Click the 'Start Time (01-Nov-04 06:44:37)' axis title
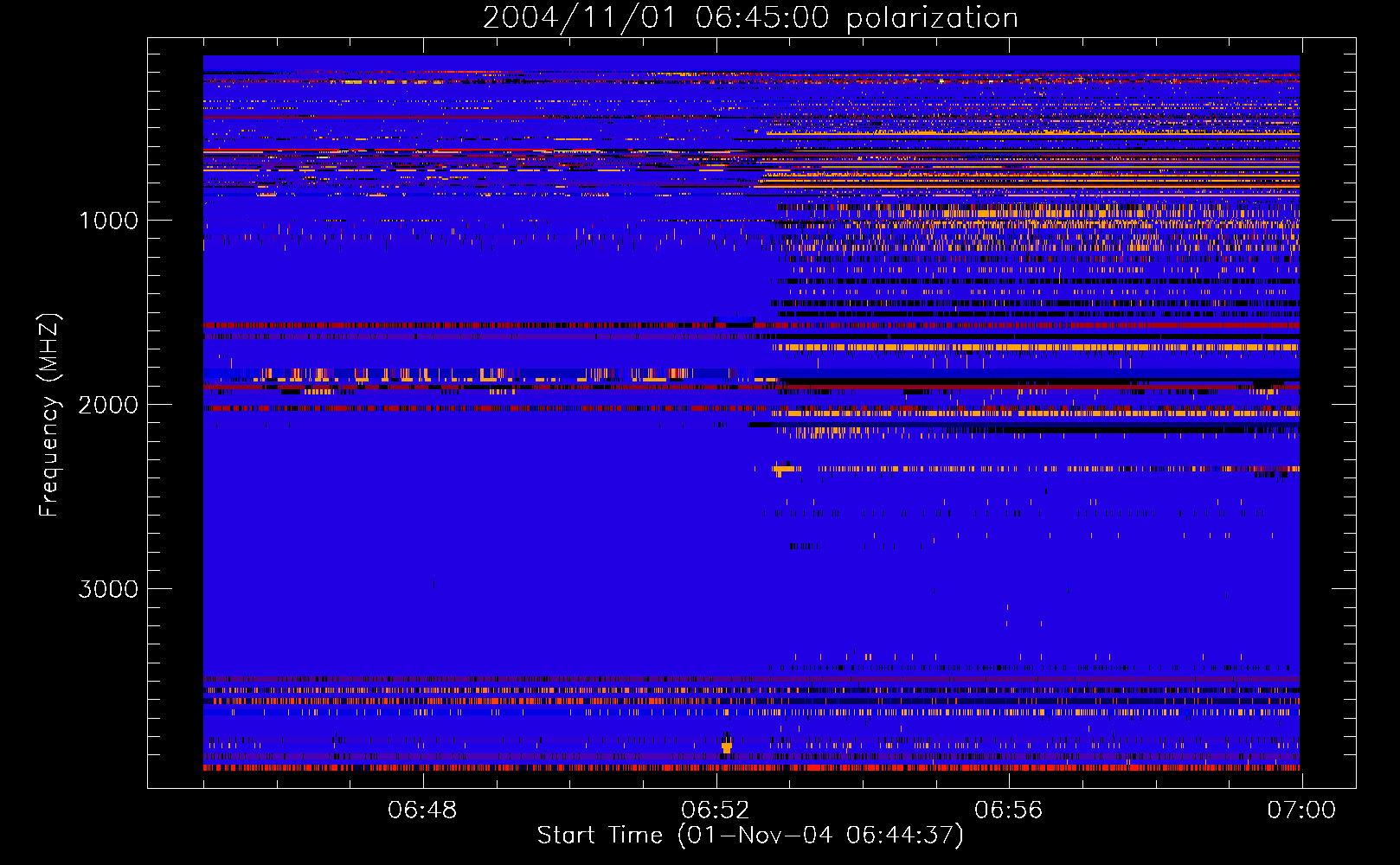 tap(750, 836)
